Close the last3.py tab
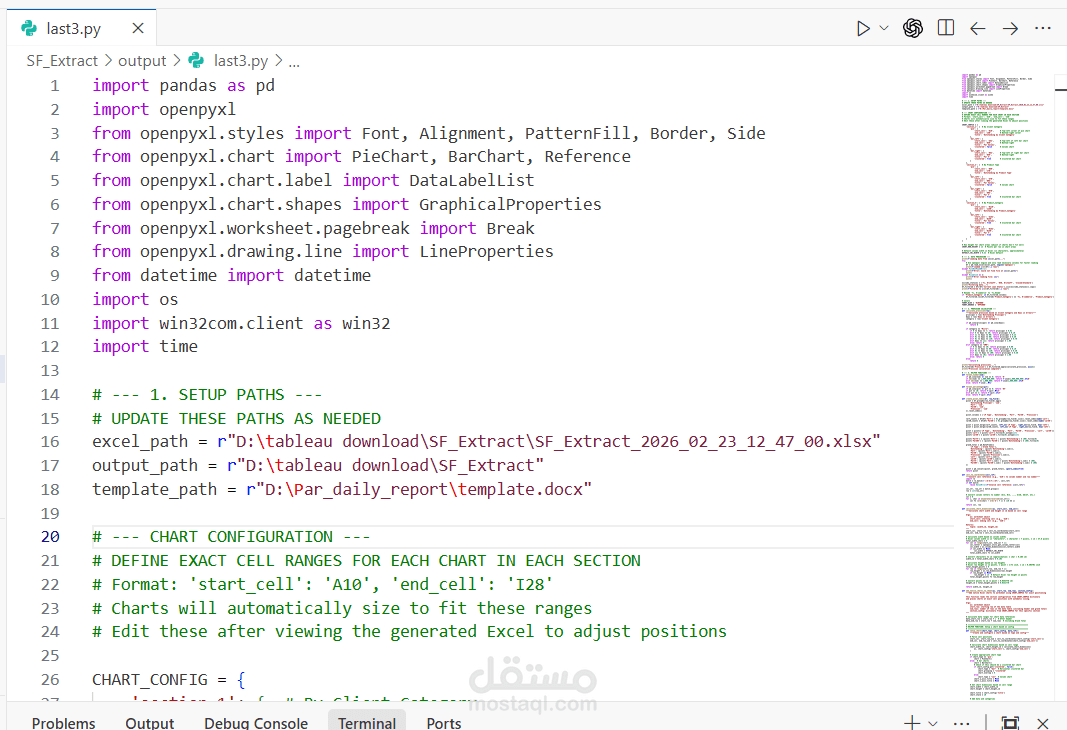The image size is (1067, 730). 138,29
